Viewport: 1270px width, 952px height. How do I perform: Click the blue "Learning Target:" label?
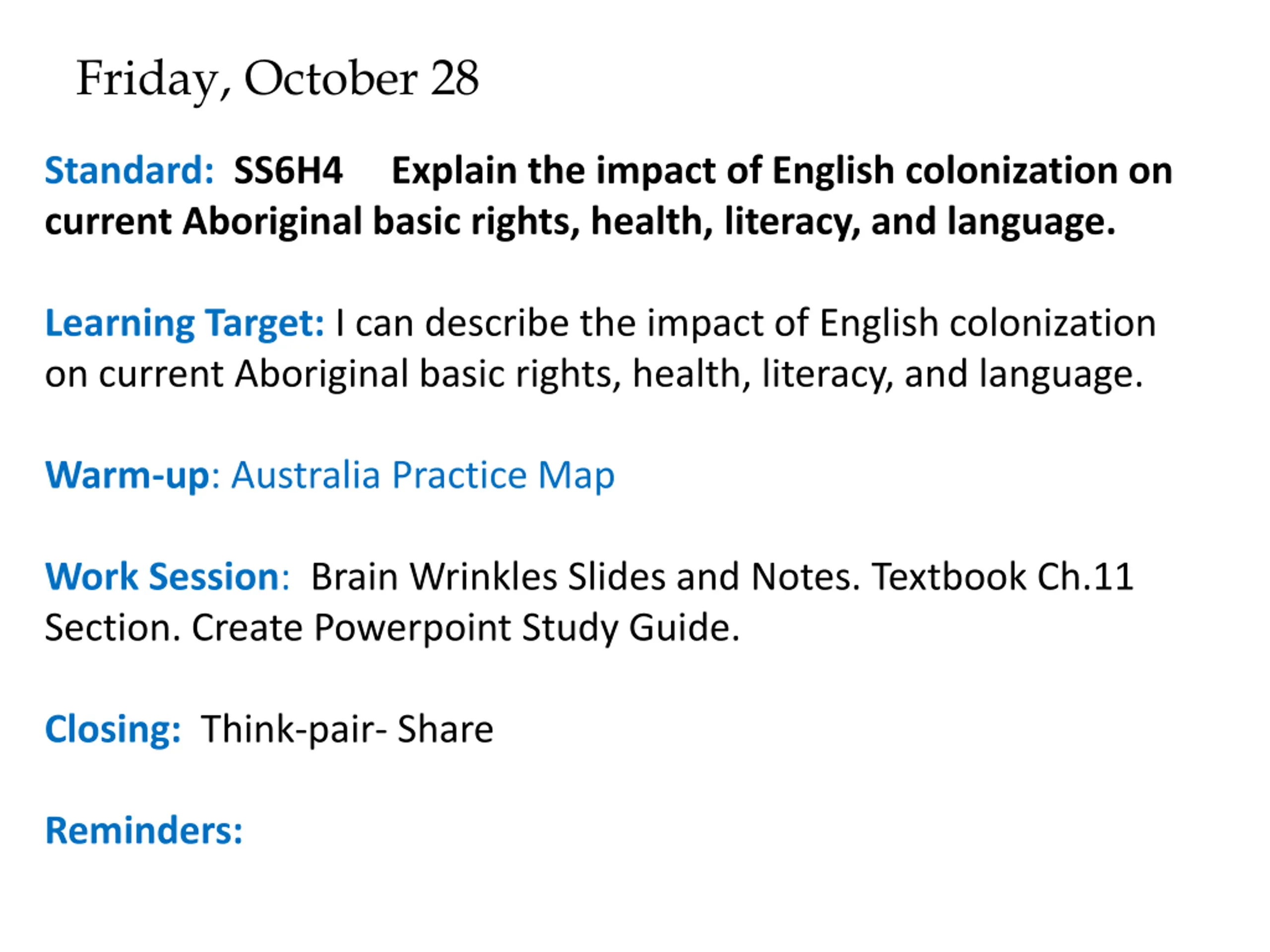pos(185,323)
